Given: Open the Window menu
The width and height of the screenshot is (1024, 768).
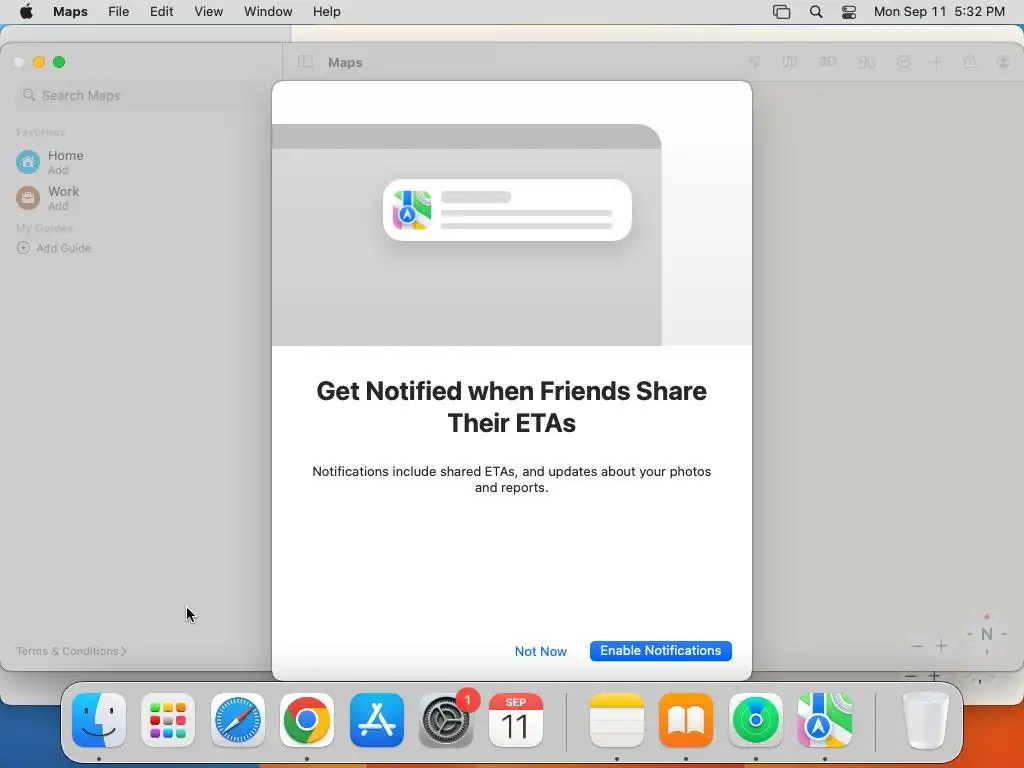Looking at the screenshot, I should point(268,12).
